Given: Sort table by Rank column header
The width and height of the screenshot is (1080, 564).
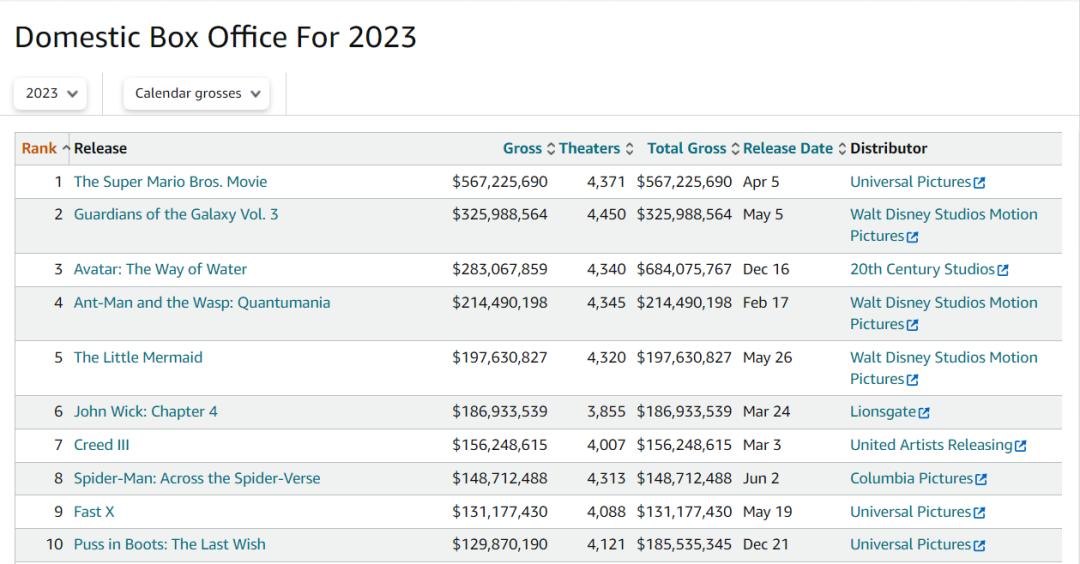Looking at the screenshot, I should (x=39, y=148).
